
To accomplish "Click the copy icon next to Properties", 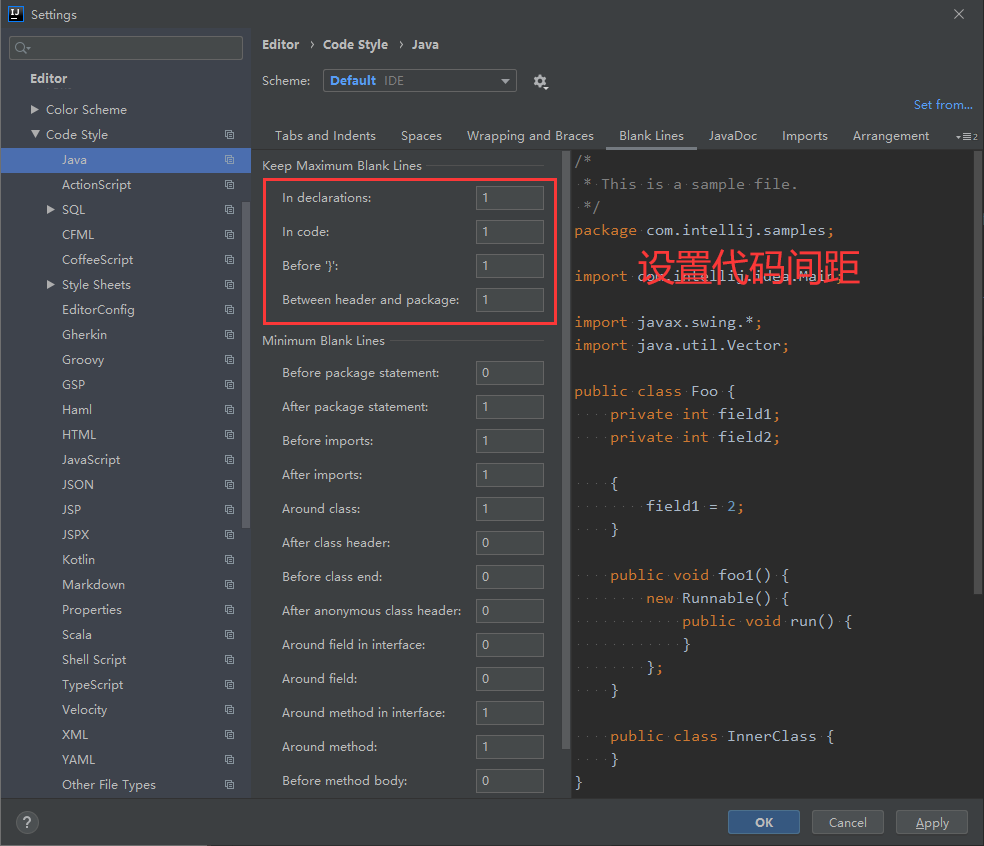I will tap(230, 609).
